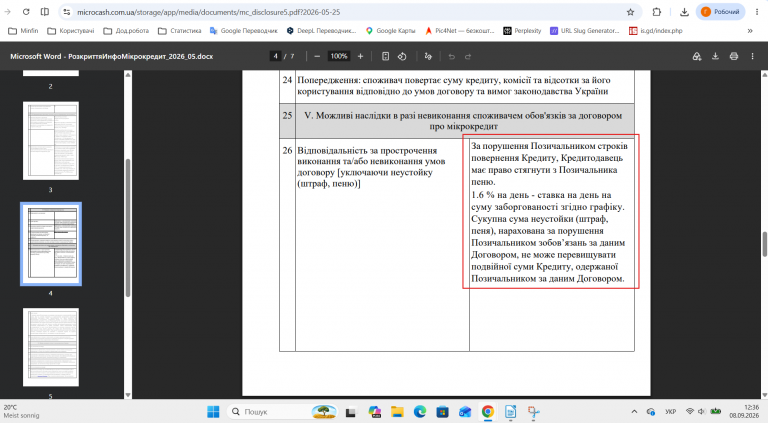Screen dimensions: 768x423
Task: Zoom out the PDF with minus
Action: [x=317, y=56]
